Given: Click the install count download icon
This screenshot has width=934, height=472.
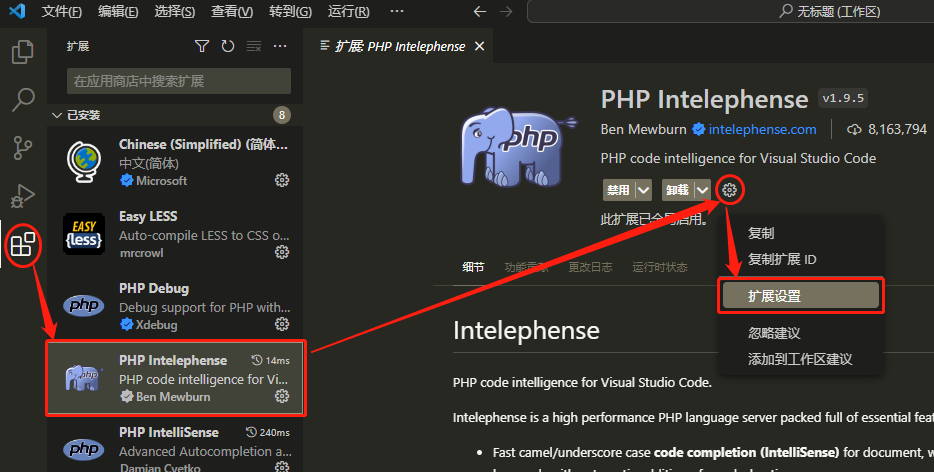Looking at the screenshot, I should tap(854, 129).
